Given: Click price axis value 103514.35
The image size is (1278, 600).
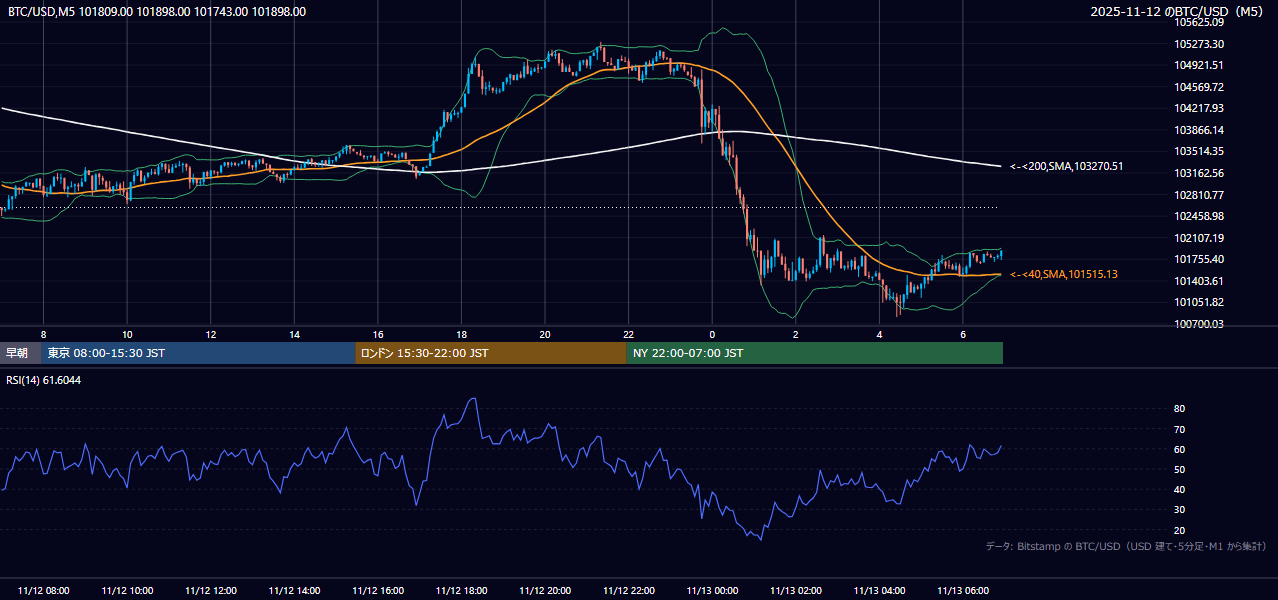Looking at the screenshot, I should (x=1200, y=151).
